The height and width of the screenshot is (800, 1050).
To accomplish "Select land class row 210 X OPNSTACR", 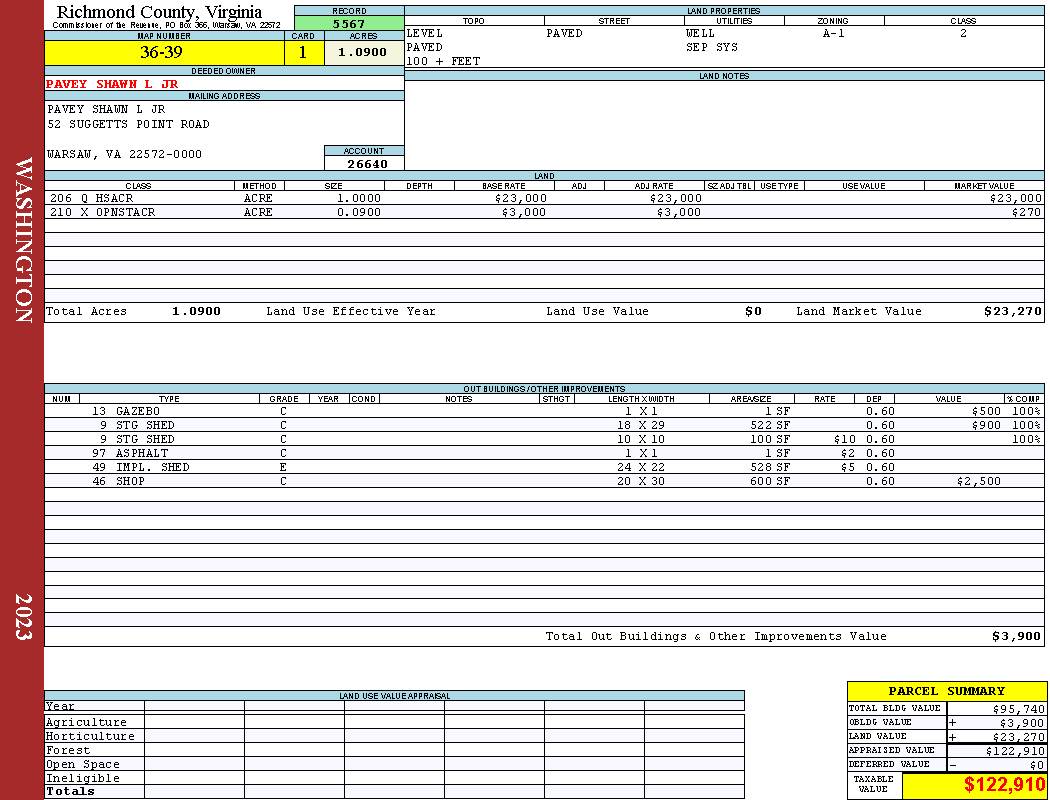I will (x=544, y=212).
